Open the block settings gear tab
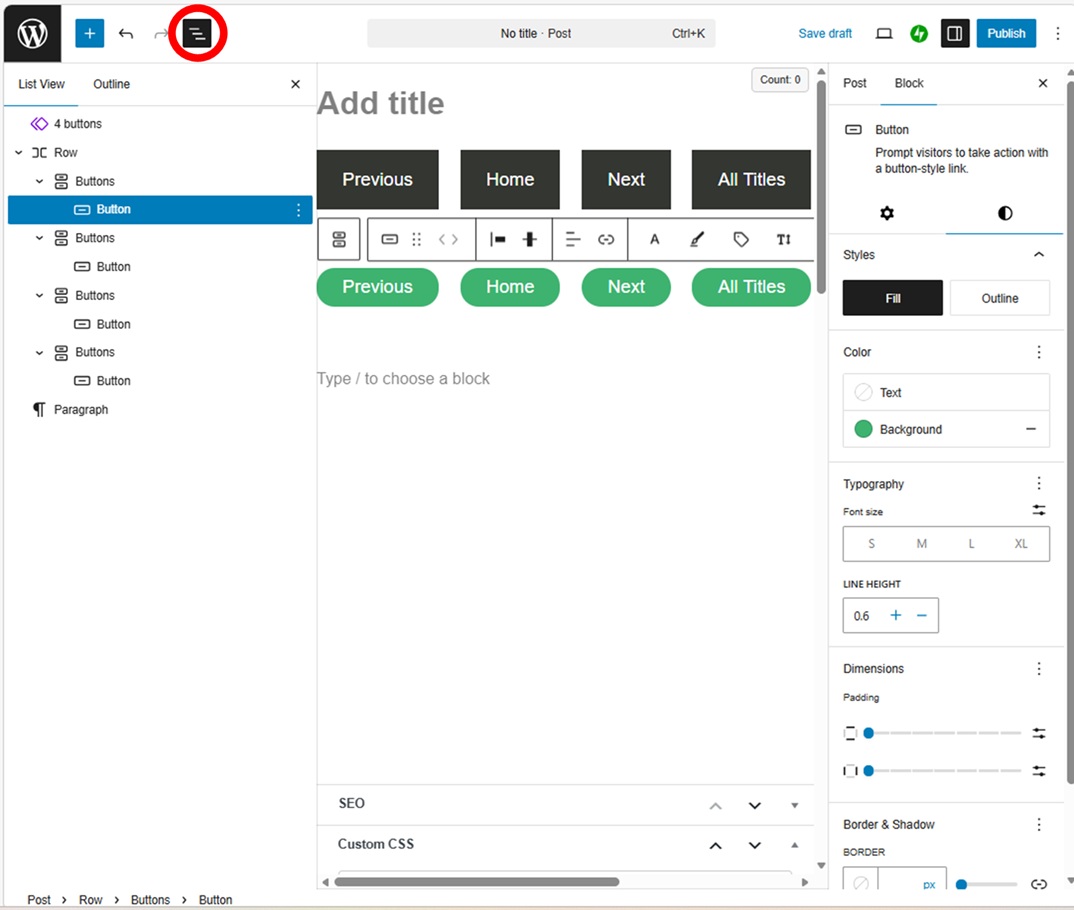 (886, 213)
